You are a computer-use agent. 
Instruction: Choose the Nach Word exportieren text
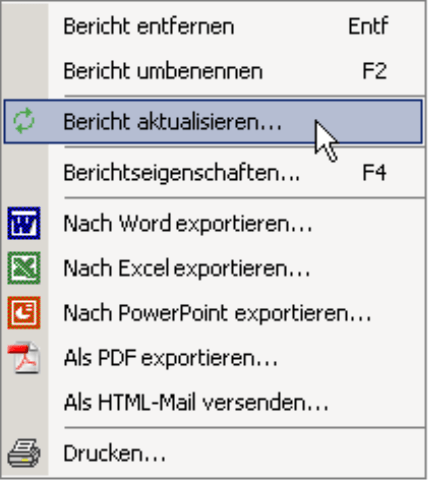point(188,223)
